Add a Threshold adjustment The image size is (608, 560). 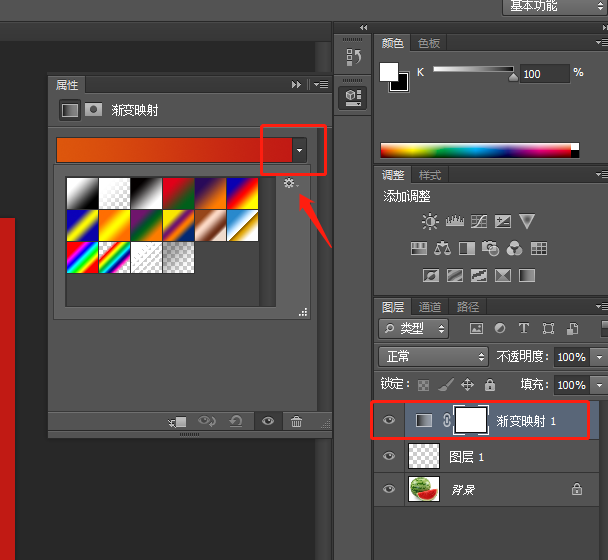coord(479,276)
